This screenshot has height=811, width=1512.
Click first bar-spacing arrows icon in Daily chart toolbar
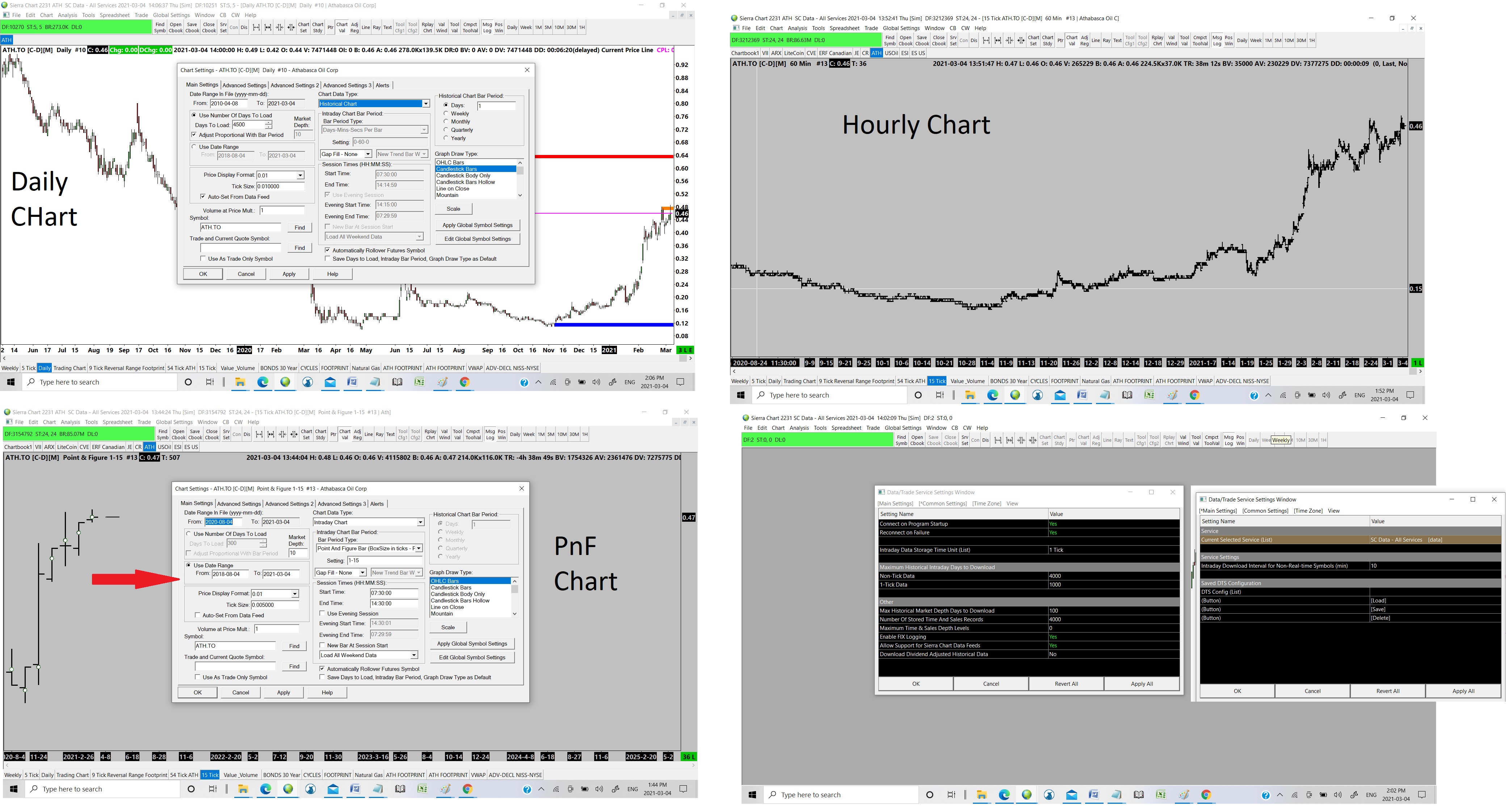(x=256, y=28)
